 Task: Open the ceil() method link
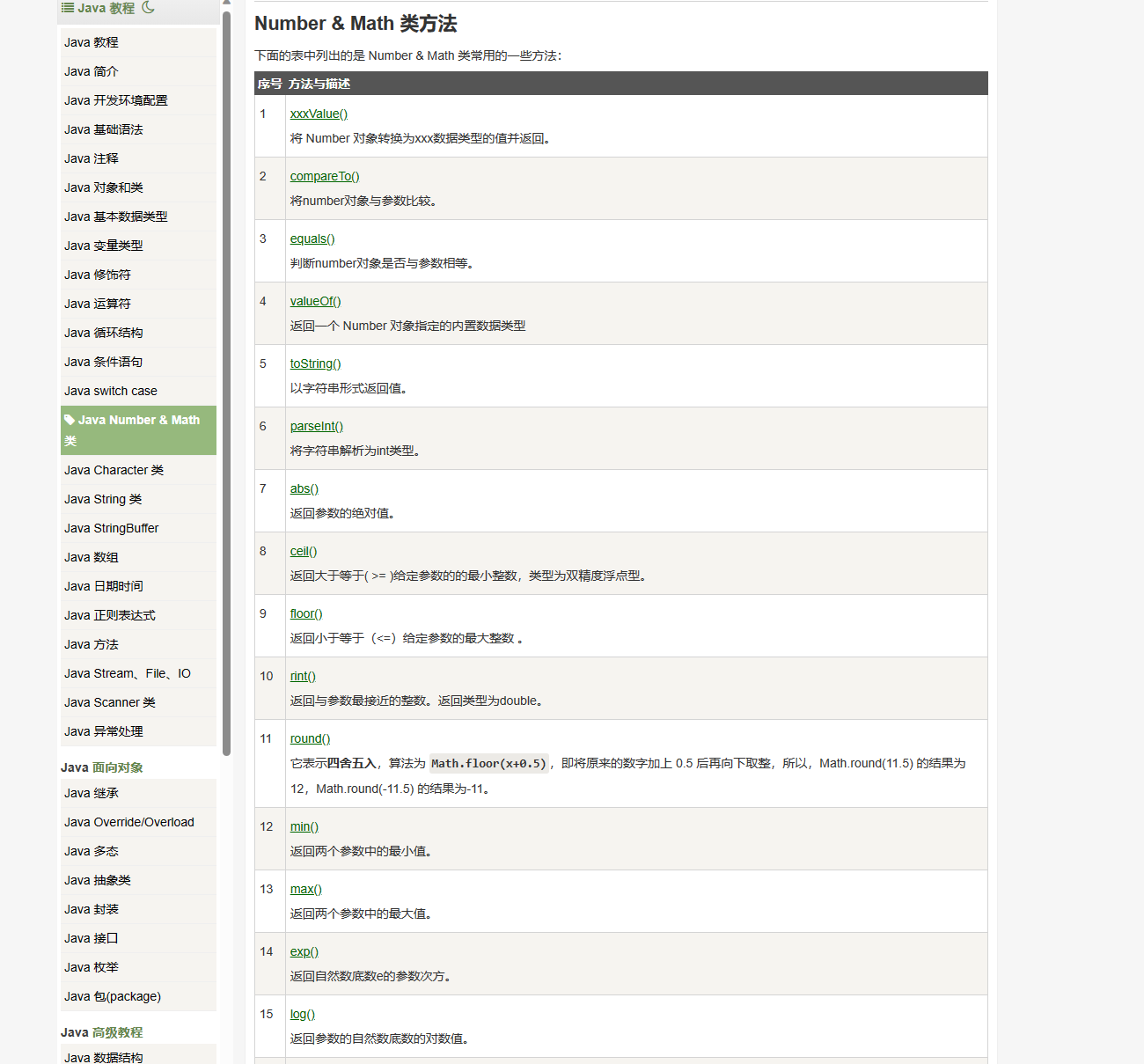(x=304, y=551)
